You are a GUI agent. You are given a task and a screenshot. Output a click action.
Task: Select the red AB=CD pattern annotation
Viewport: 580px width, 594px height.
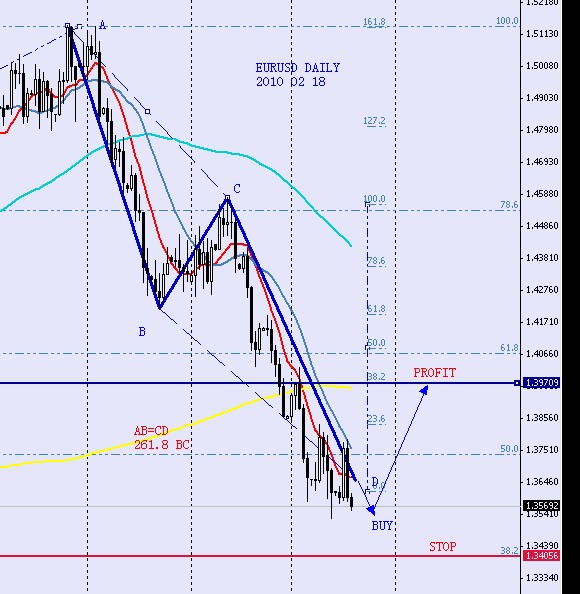coord(151,431)
